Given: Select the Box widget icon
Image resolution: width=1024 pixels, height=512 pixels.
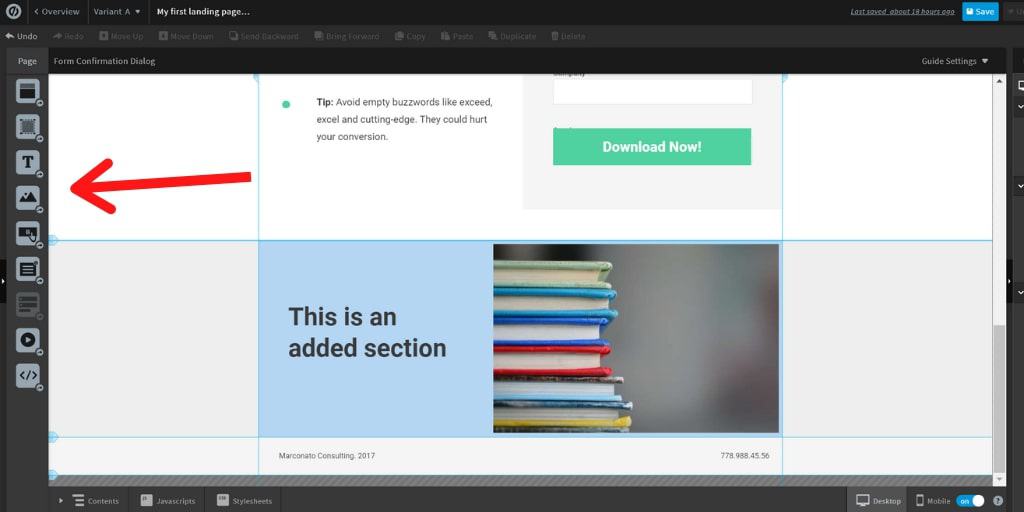Looking at the screenshot, I should click(x=27, y=127).
